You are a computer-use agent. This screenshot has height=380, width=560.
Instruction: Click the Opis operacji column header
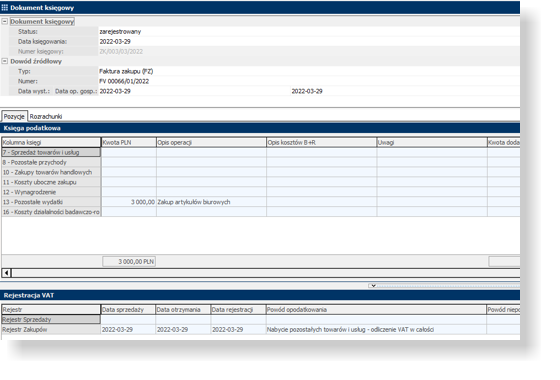(211, 142)
